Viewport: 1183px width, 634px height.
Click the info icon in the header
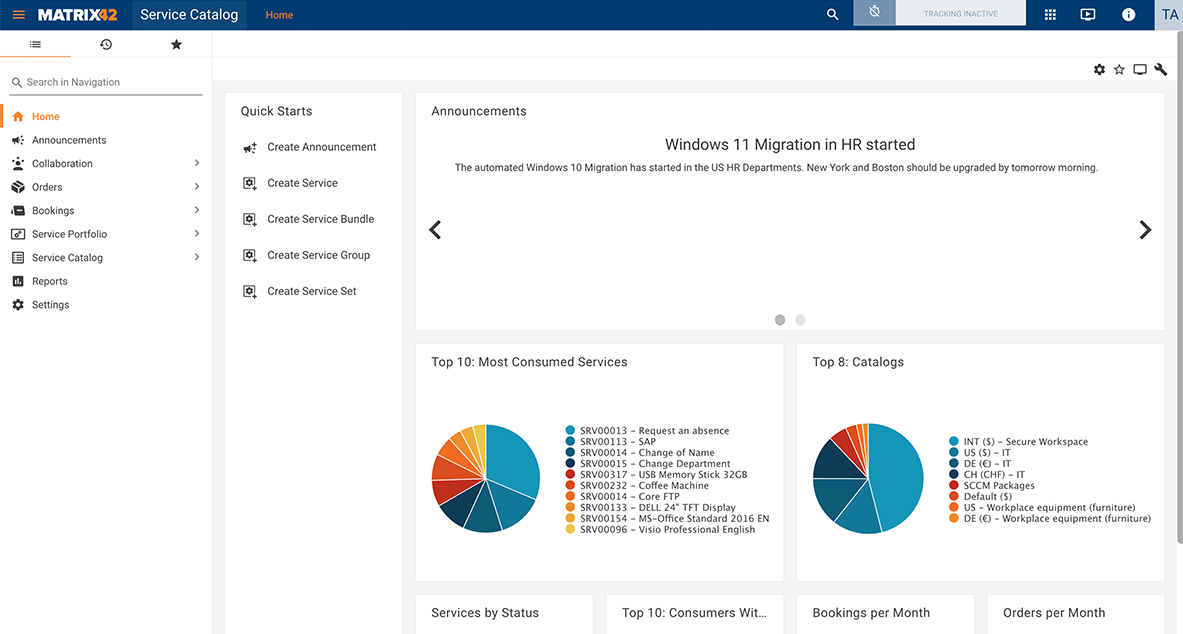click(1128, 15)
